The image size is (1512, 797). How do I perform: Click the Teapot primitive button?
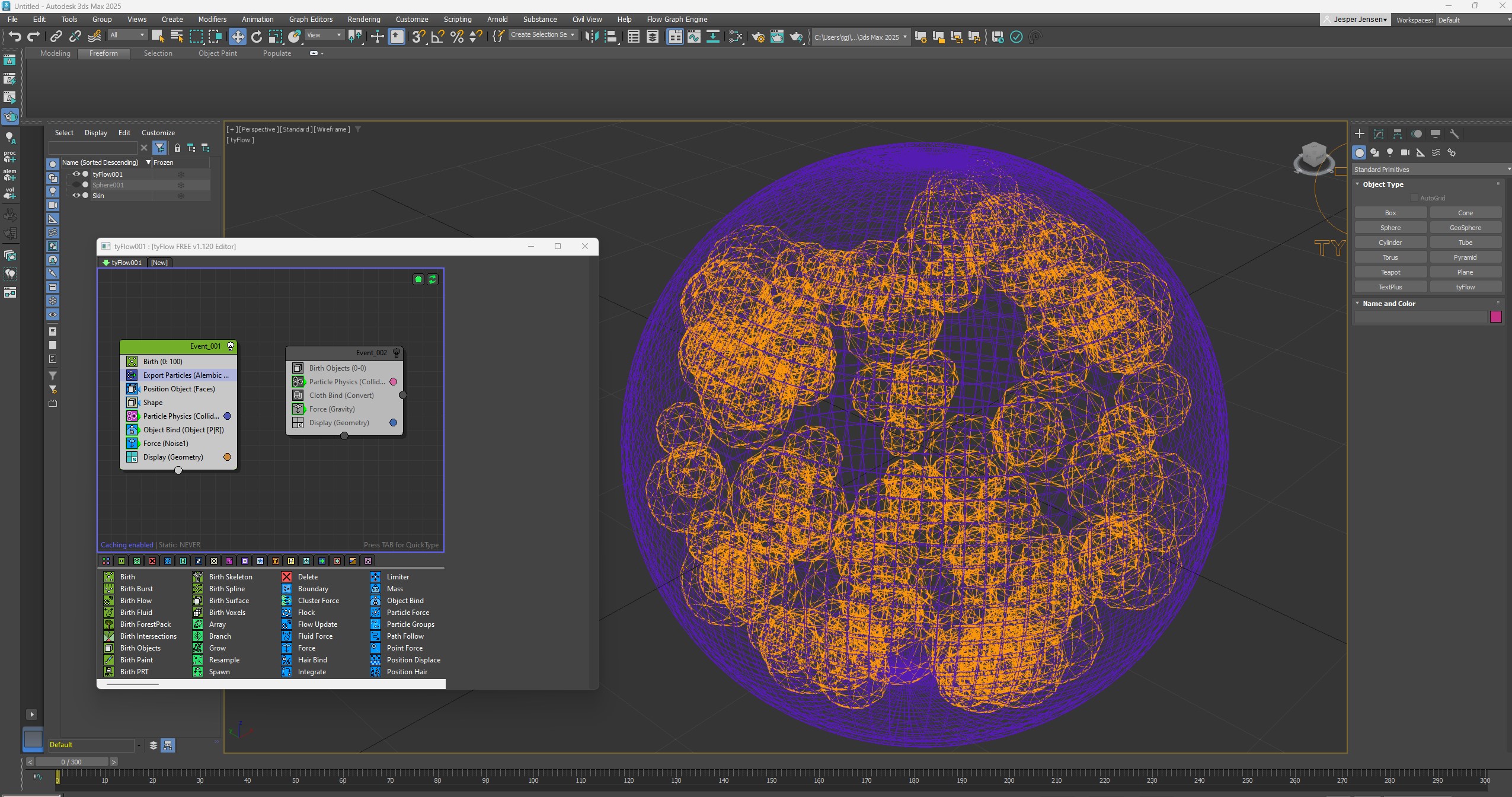(x=1390, y=272)
